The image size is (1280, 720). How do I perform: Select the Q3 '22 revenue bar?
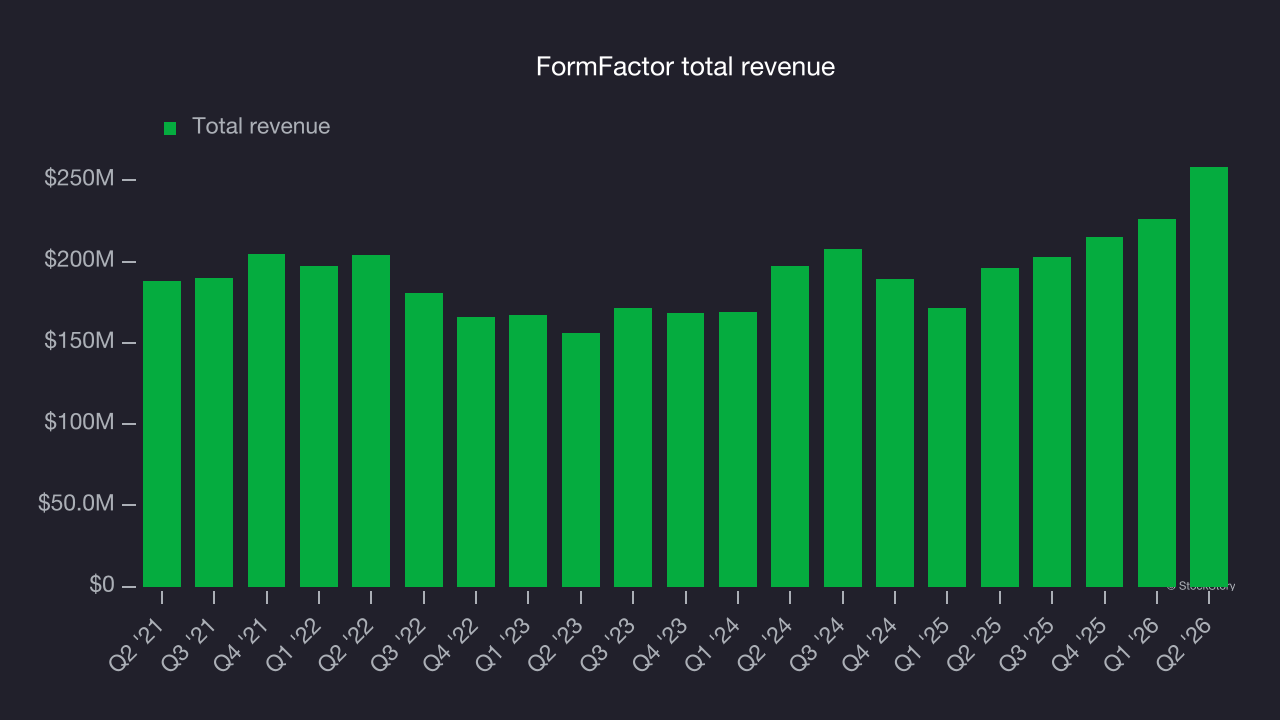coord(424,440)
